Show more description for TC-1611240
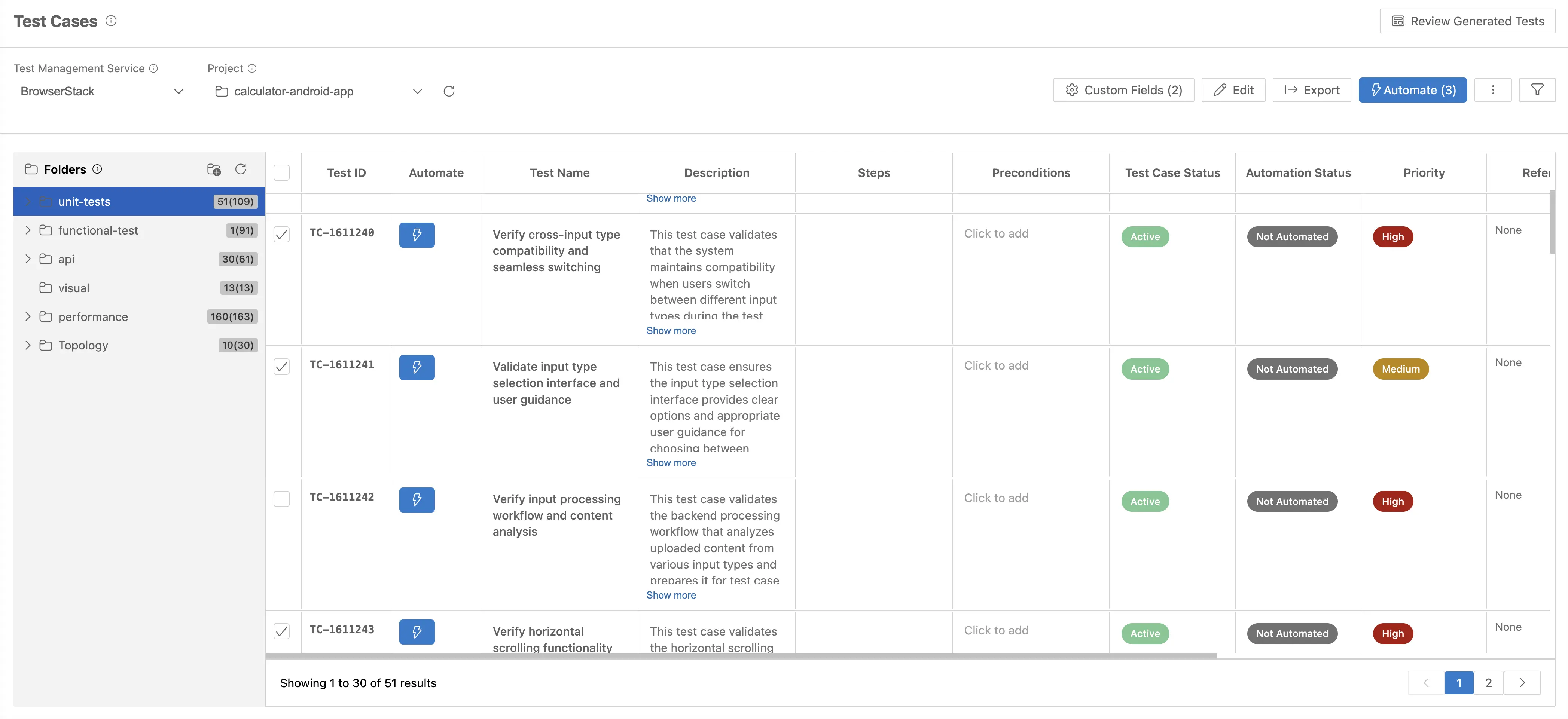Image resolution: width=1568 pixels, height=719 pixels. click(671, 330)
